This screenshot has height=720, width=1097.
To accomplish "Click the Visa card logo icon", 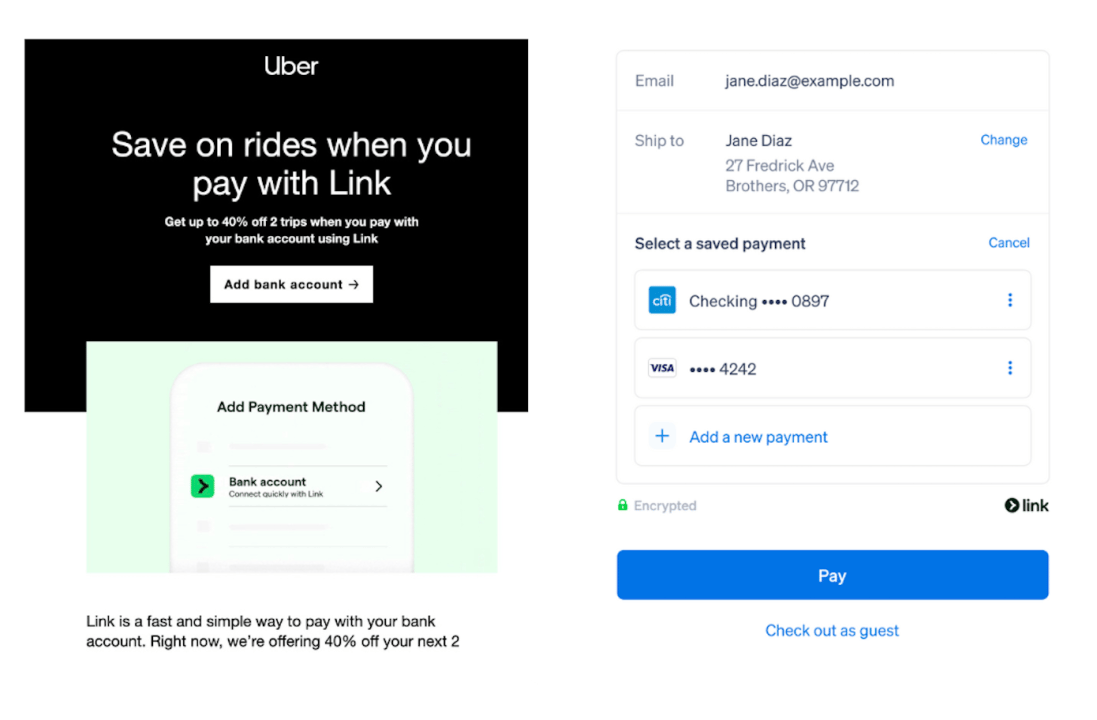I will [662, 368].
